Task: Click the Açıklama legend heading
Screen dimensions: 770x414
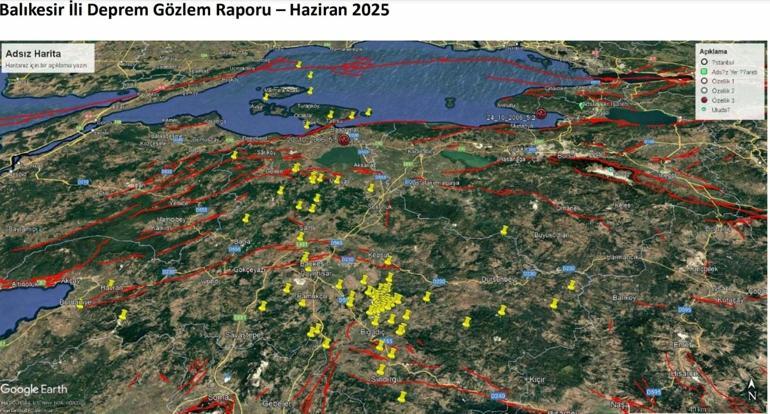Action: click(713, 51)
